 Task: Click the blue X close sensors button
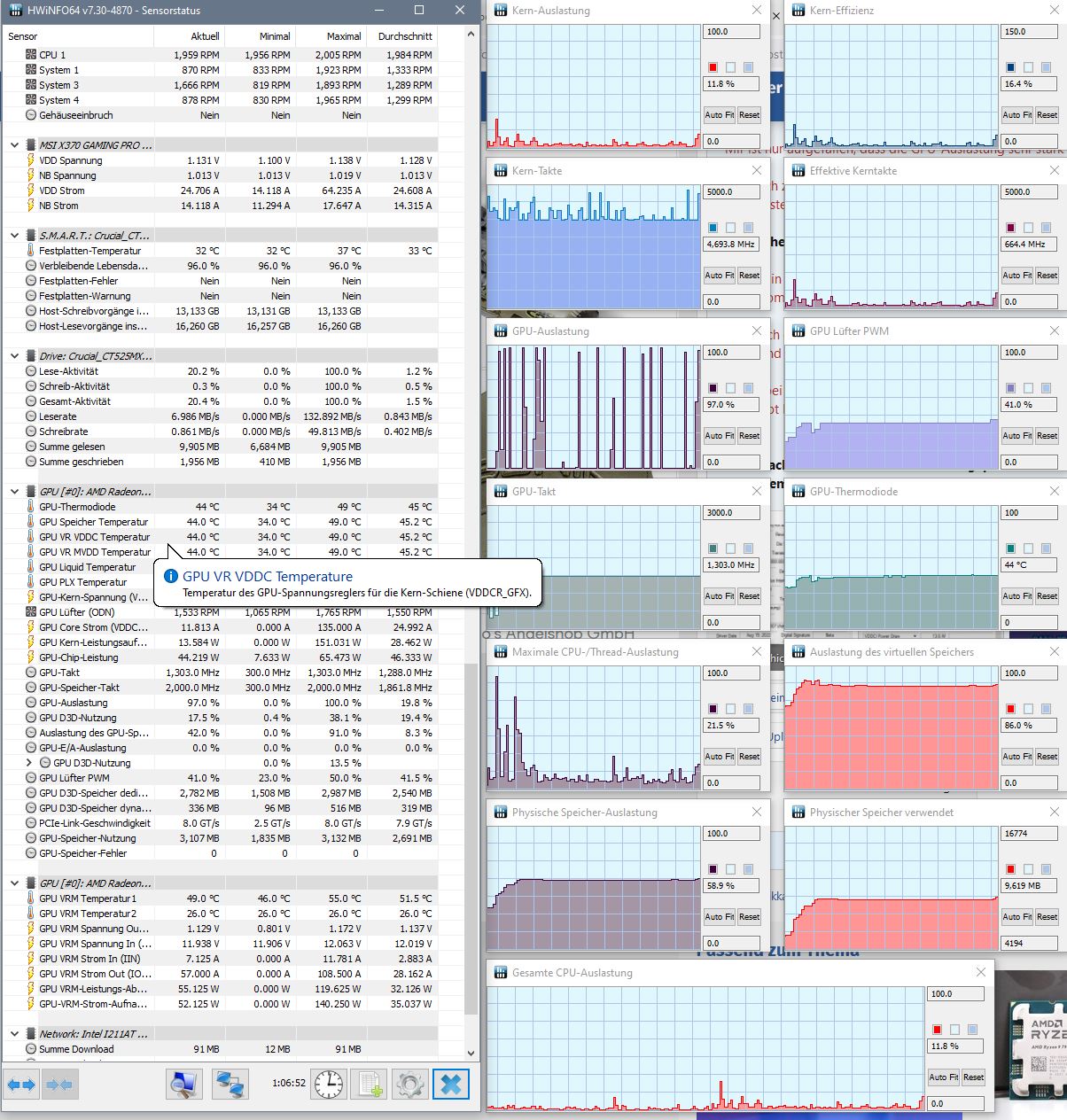coord(450,1084)
